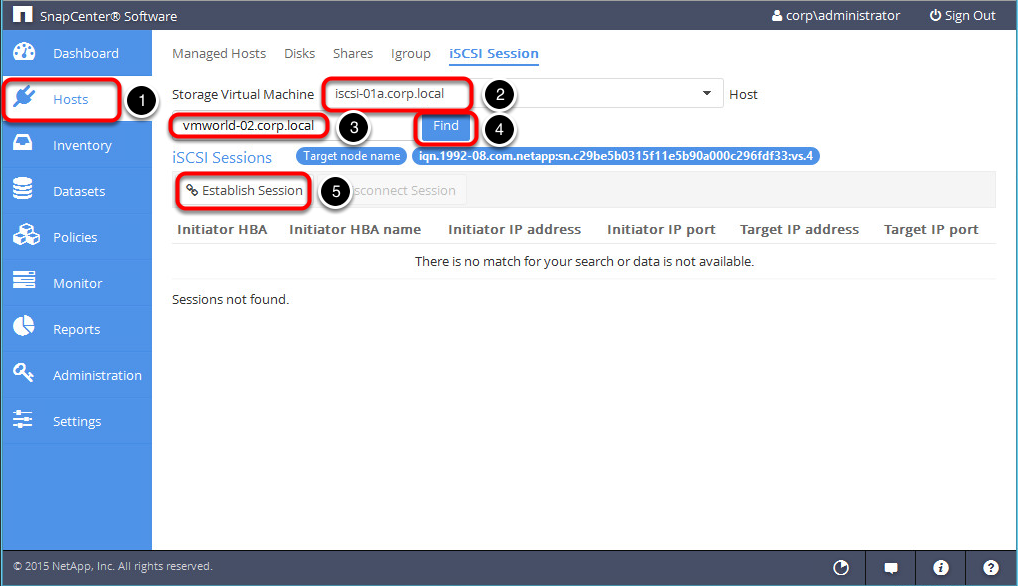The image size is (1018, 586).
Task: Click the Initiator IP address column header
Action: click(514, 230)
